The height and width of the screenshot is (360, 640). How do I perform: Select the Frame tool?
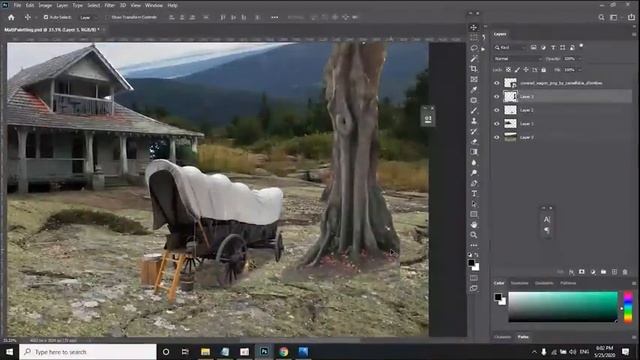473,79
